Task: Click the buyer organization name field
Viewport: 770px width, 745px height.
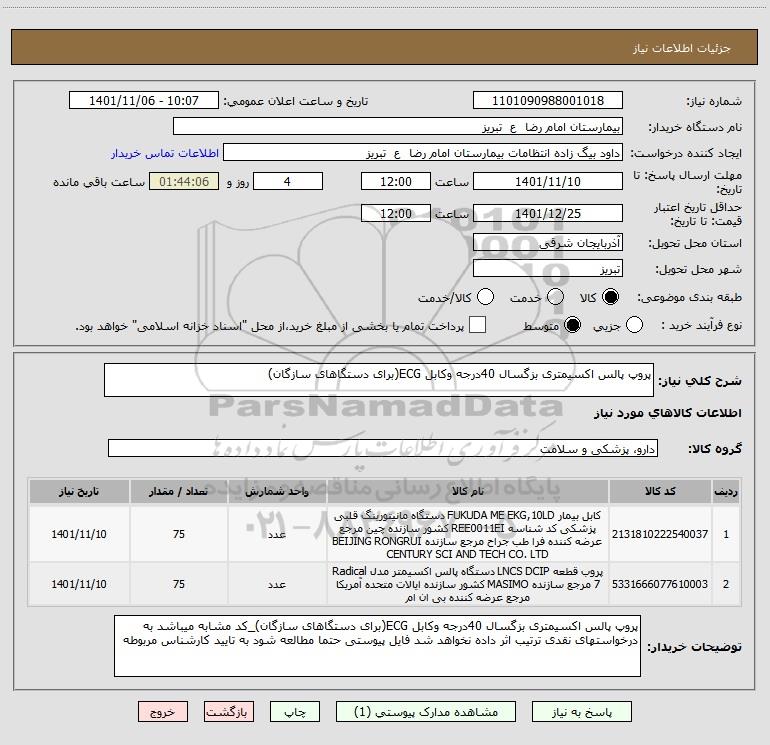Action: click(398, 127)
